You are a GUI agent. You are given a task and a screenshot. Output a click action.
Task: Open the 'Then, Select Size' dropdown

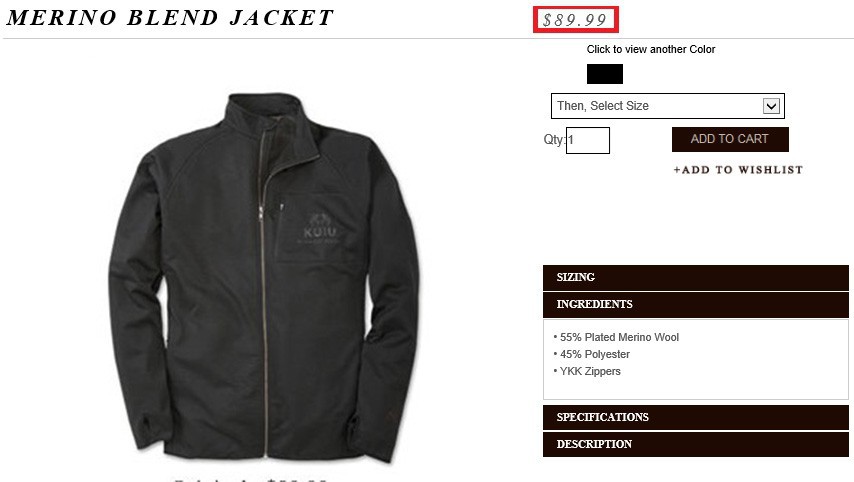668,106
